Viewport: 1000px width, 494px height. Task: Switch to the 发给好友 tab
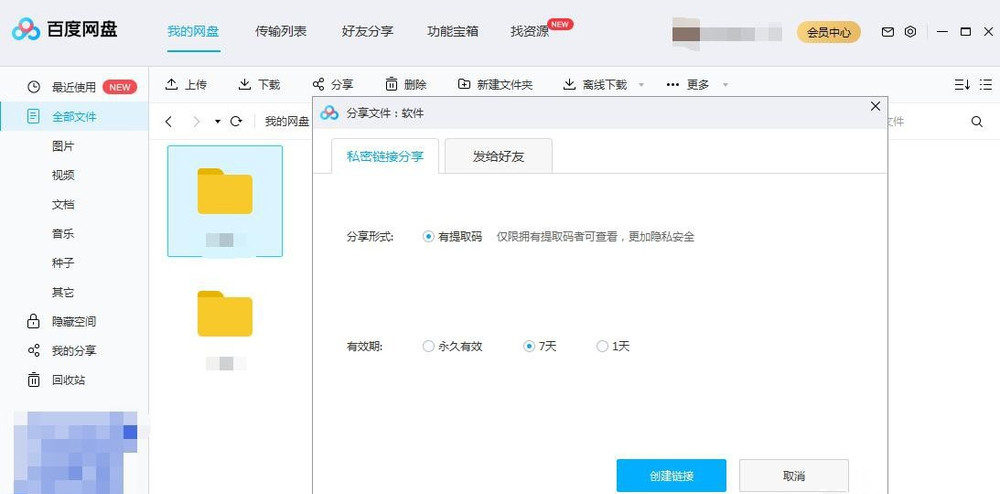click(498, 156)
